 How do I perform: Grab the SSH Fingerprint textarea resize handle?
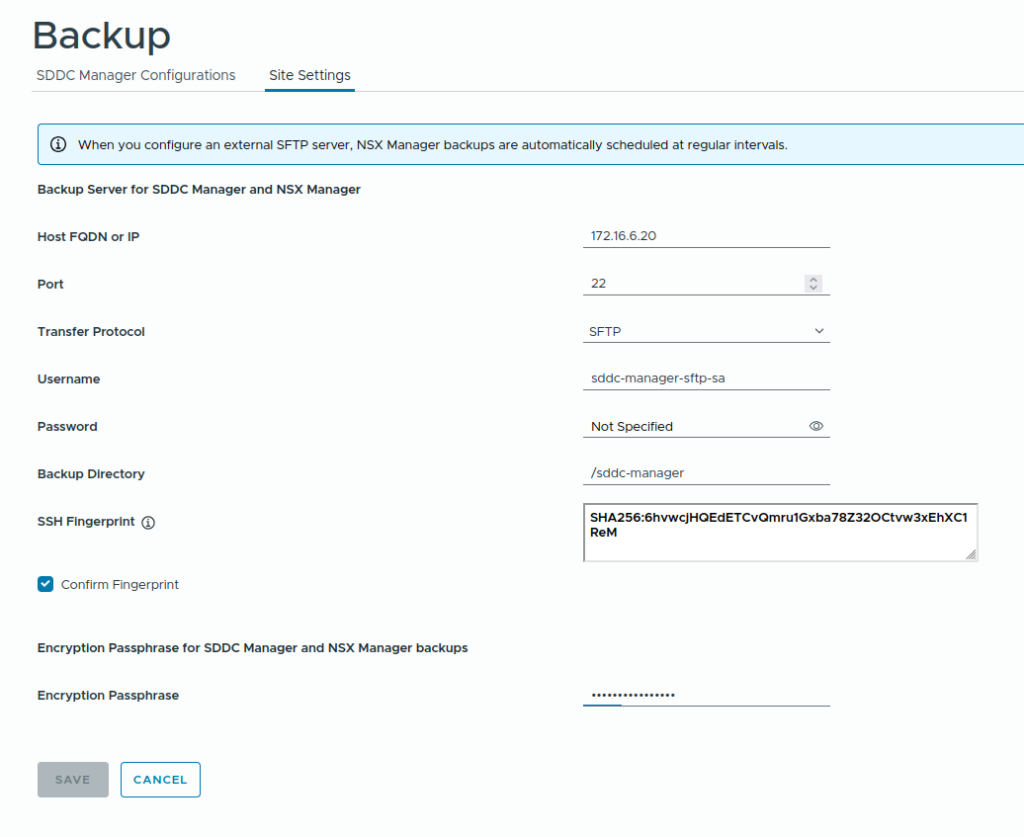[971, 554]
